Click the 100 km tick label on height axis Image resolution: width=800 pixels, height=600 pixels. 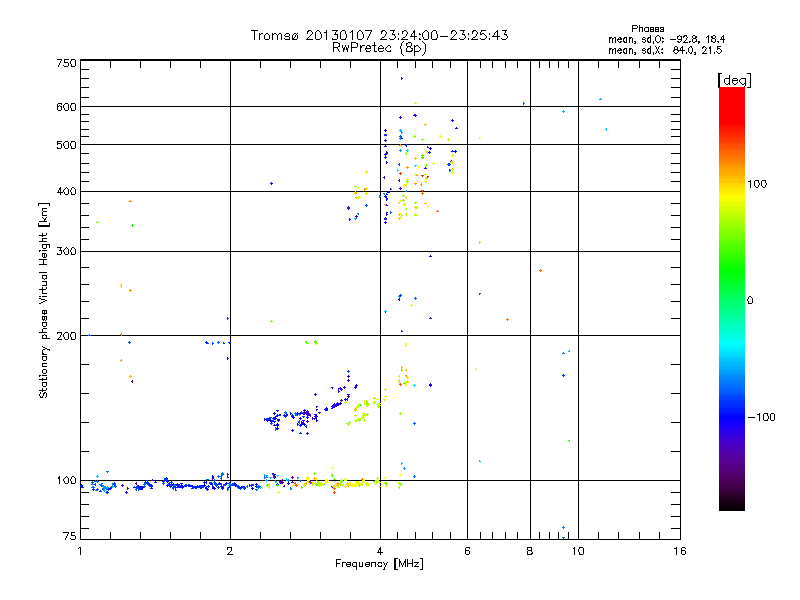pos(66,480)
